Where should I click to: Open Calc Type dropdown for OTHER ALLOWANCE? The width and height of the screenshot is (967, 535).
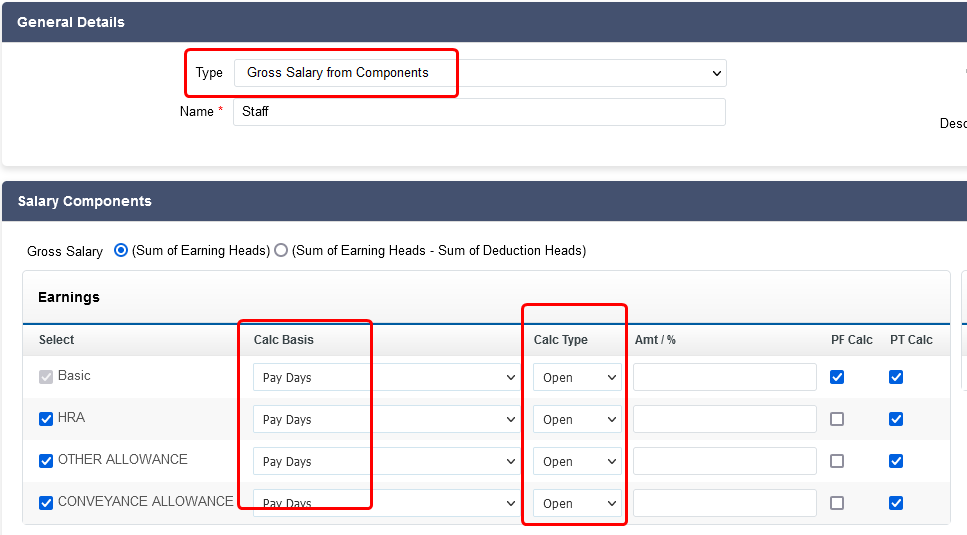tap(577, 461)
